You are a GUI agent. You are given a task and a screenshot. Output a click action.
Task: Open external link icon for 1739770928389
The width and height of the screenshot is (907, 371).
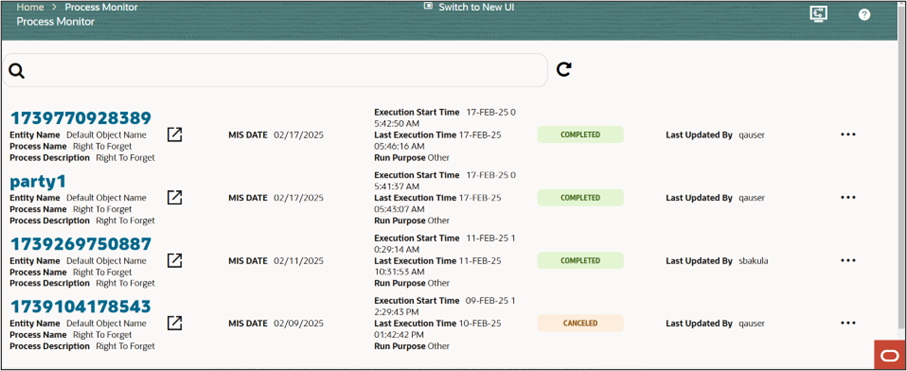coord(175,135)
